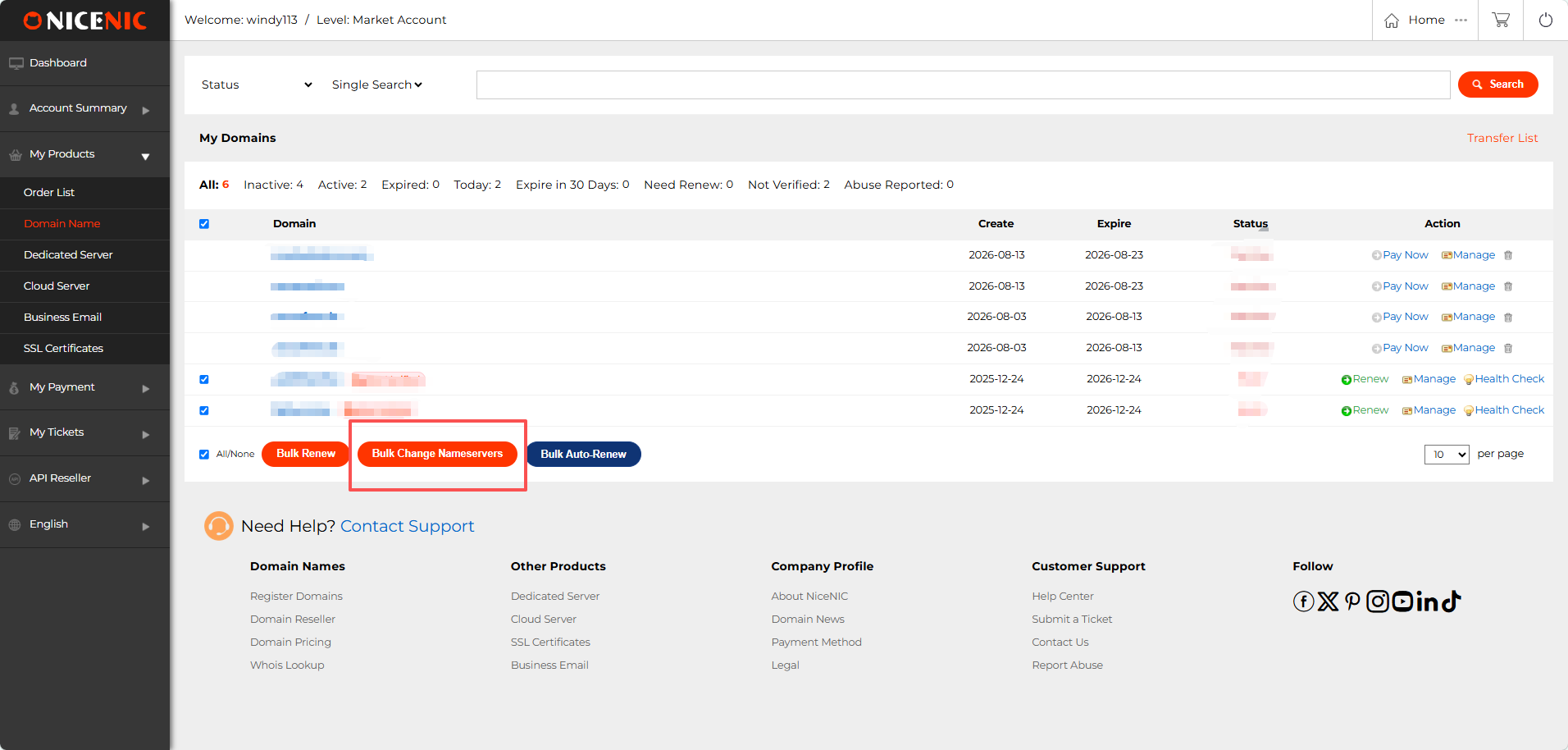
Task: Expand My Payment submenu arrow
Action: [146, 389]
